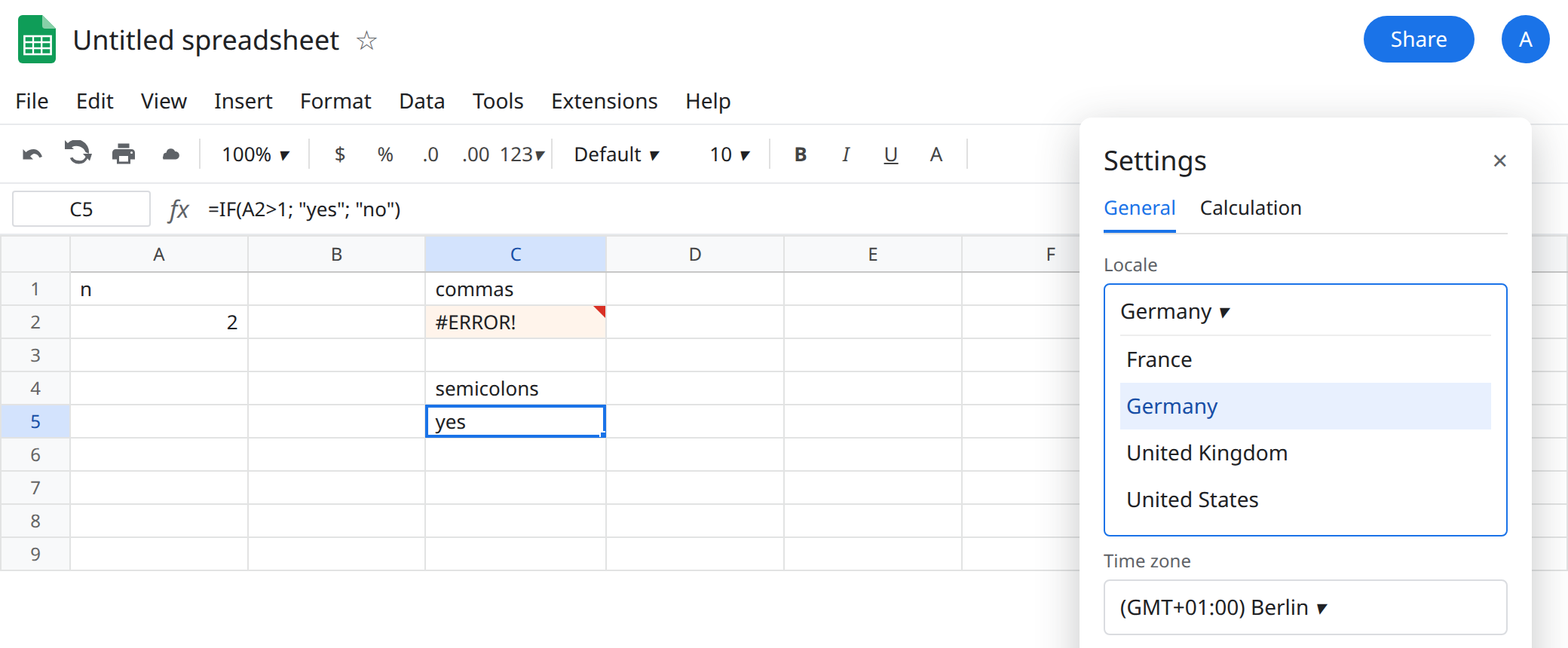
Task: Click the "semicolons" cell
Action: pos(516,388)
